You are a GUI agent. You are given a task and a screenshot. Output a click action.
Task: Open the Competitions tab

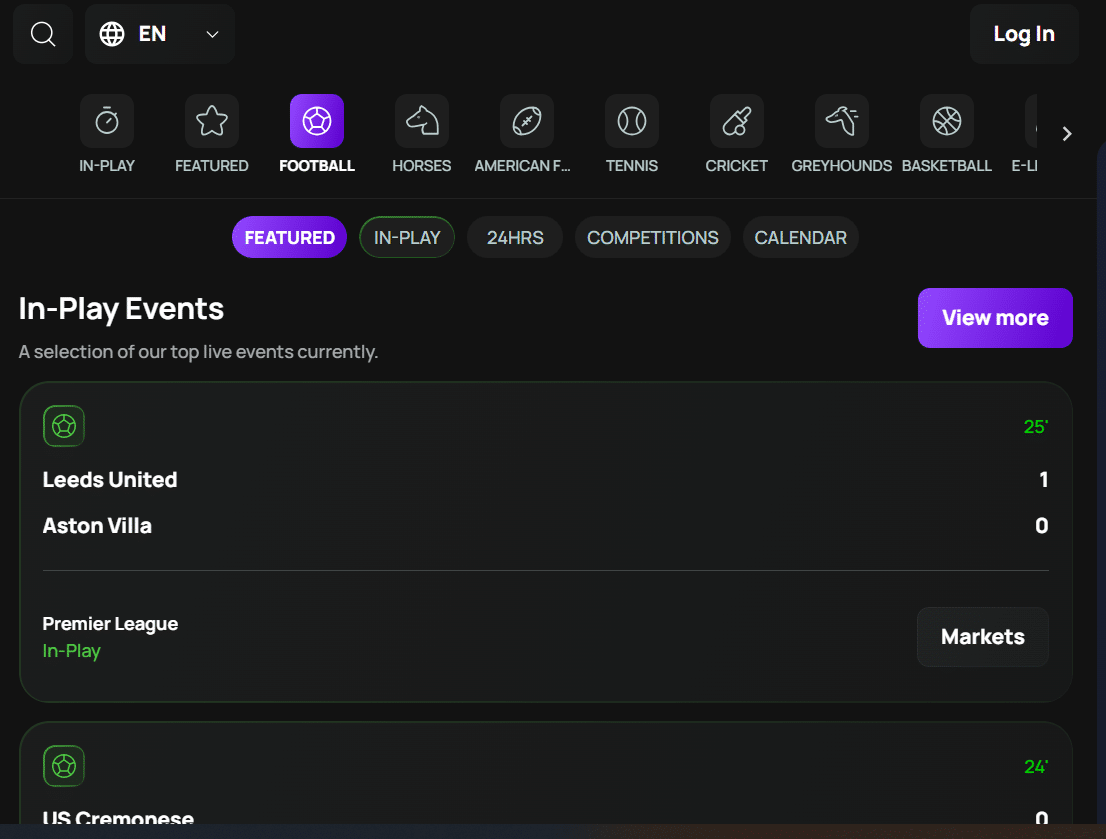click(x=652, y=238)
